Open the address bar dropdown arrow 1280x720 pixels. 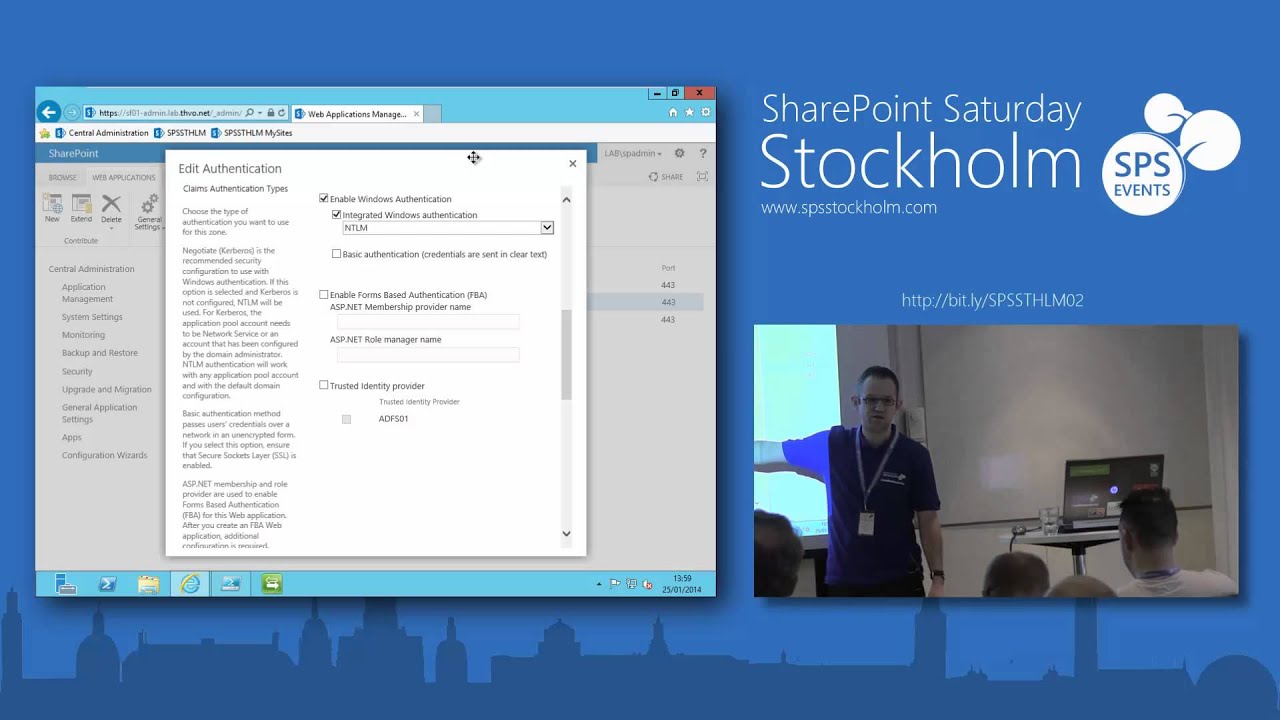[261, 113]
